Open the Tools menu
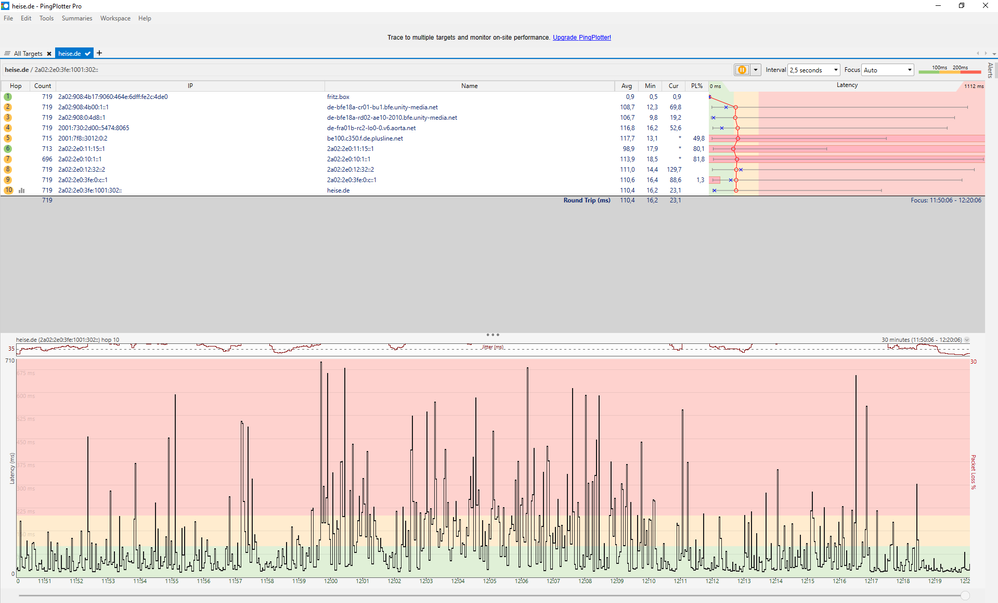This screenshot has width=998, height=603. pos(46,18)
